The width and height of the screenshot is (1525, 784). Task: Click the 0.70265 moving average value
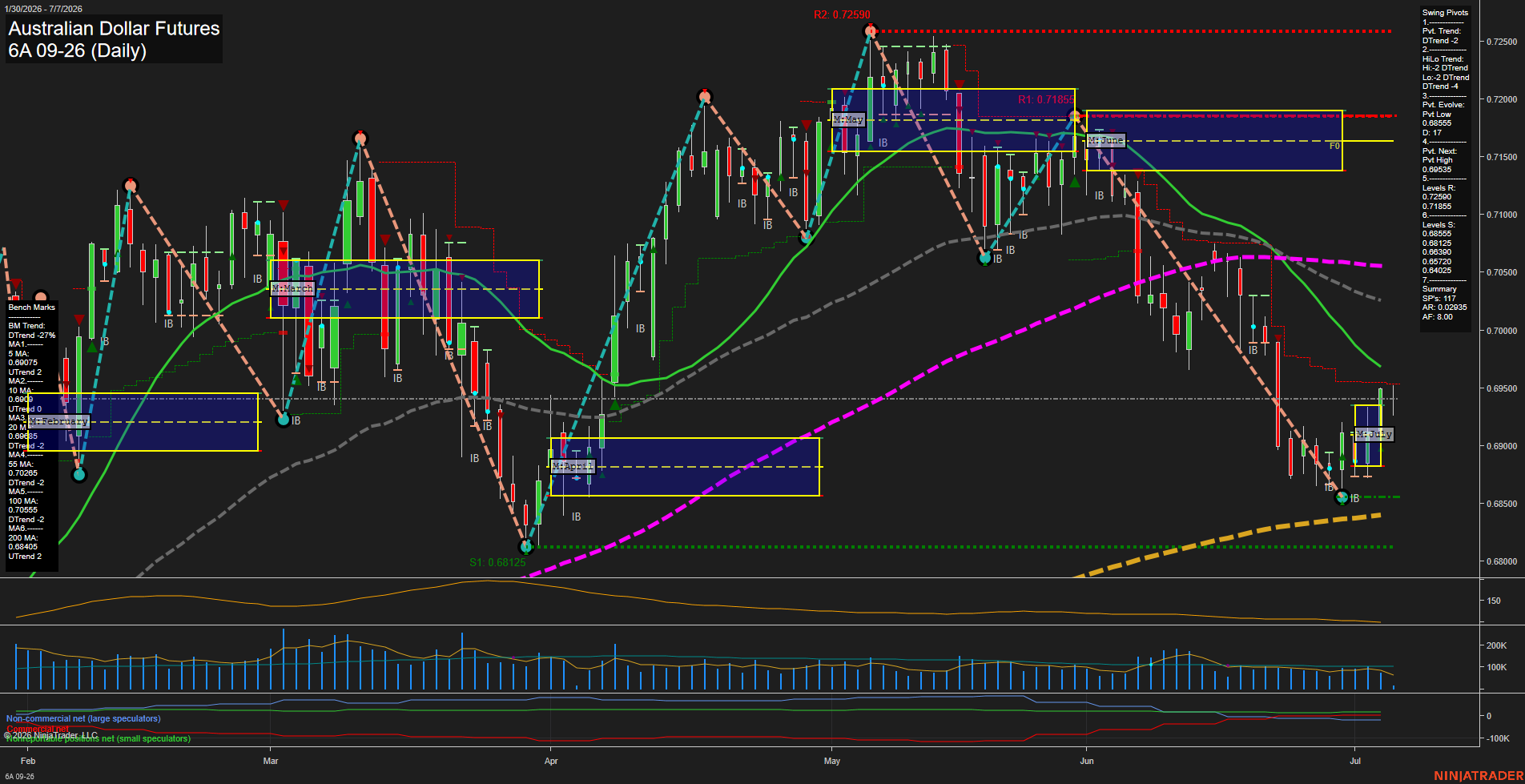[x=23, y=473]
